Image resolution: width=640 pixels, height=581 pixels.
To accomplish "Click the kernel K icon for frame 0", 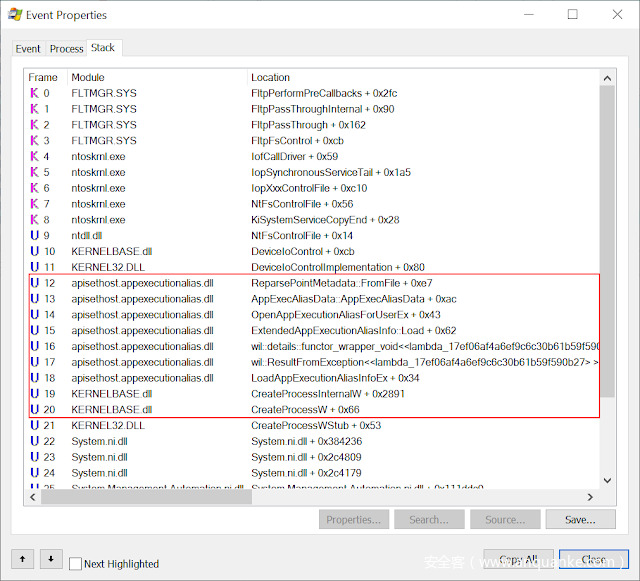I will click(x=35, y=93).
